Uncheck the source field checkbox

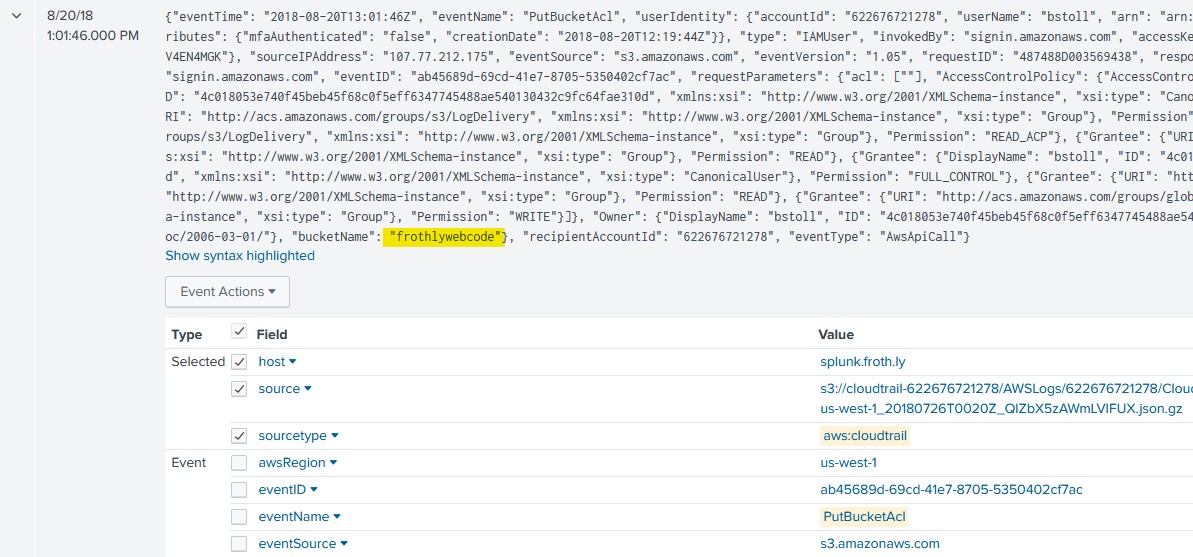(x=239, y=389)
